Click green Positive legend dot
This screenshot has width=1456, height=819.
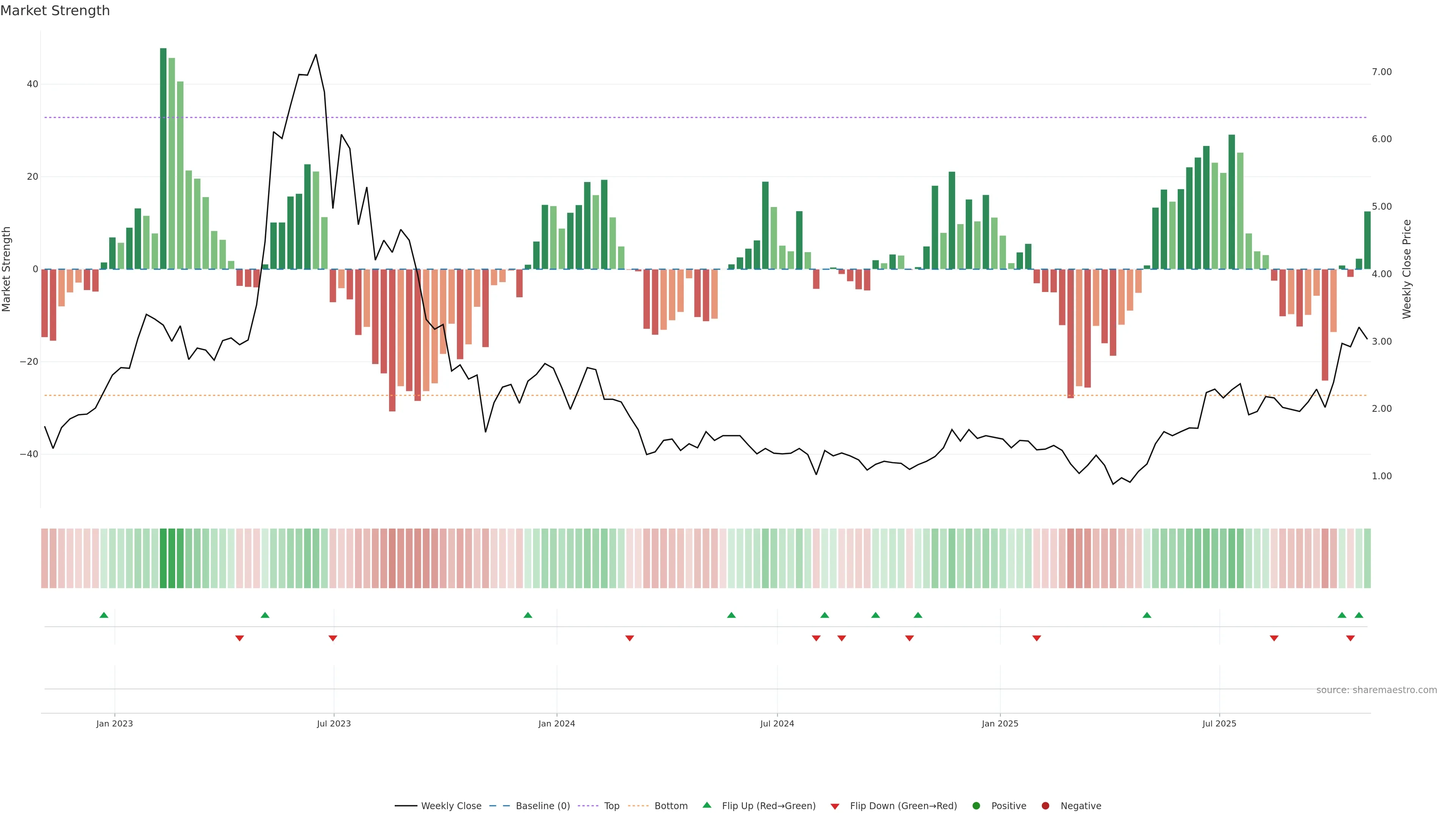(976, 806)
